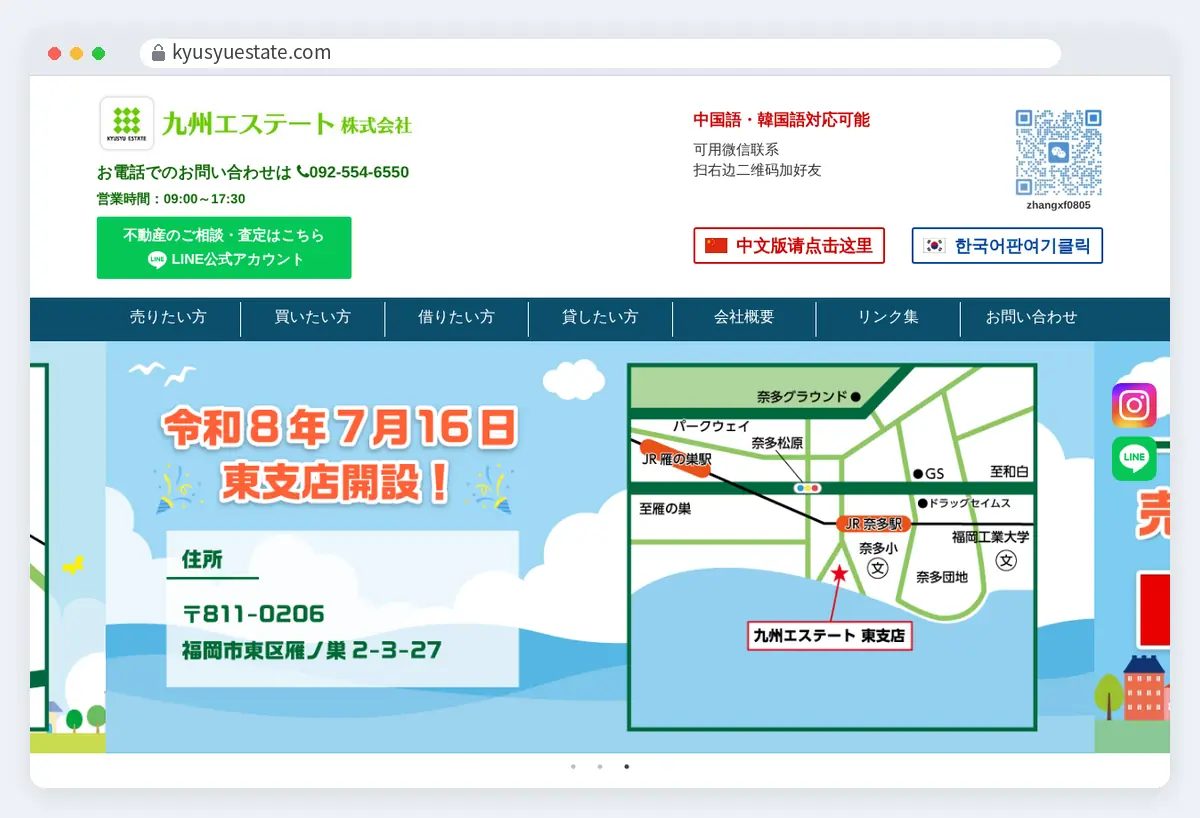Open the 貸したい方 menu
The width and height of the screenshot is (1200, 818).
point(600,317)
